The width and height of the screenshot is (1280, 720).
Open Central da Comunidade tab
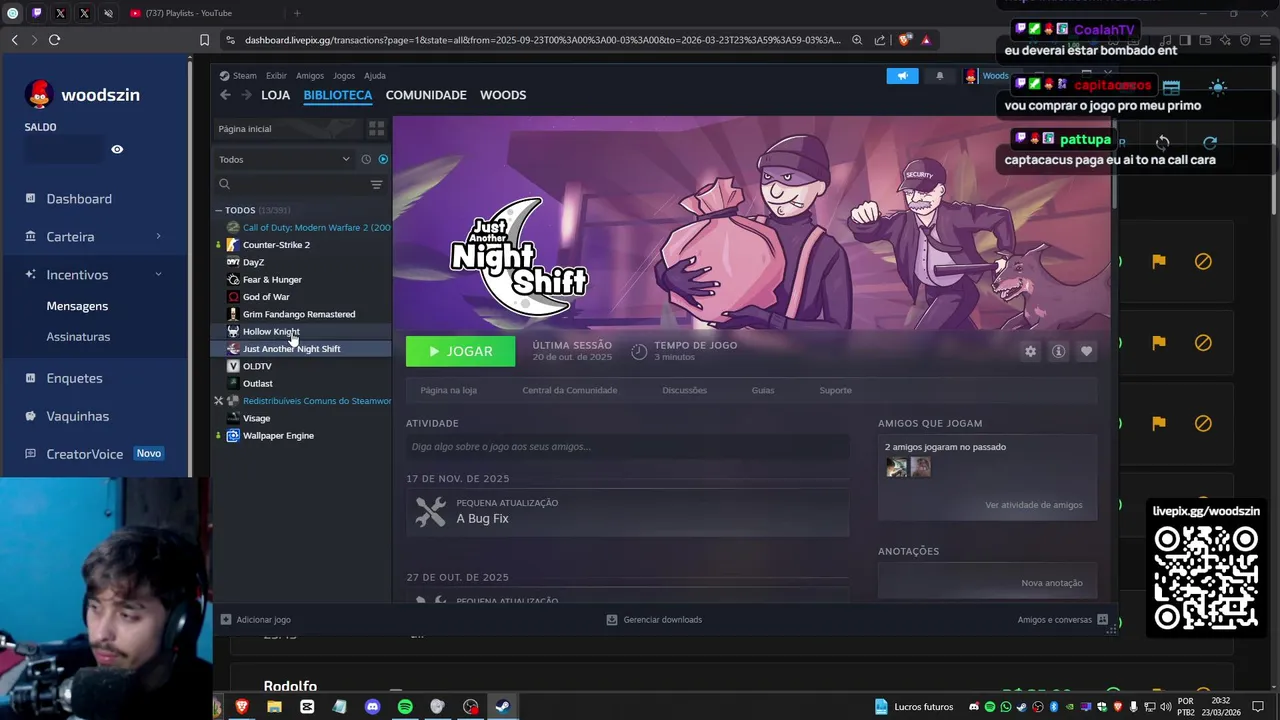570,391
